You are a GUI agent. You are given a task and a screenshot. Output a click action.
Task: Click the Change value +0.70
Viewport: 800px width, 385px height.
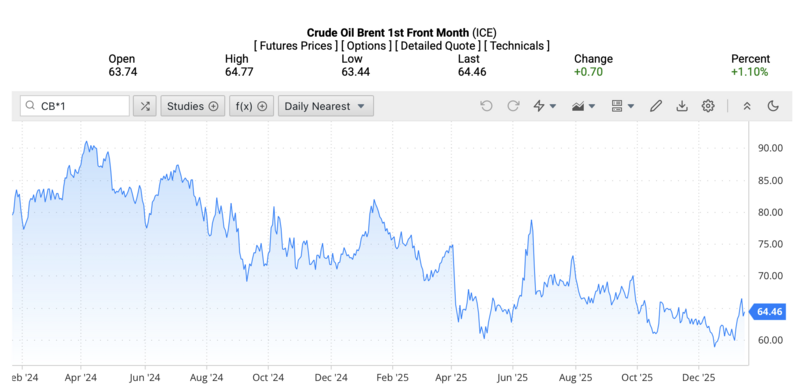point(588,72)
